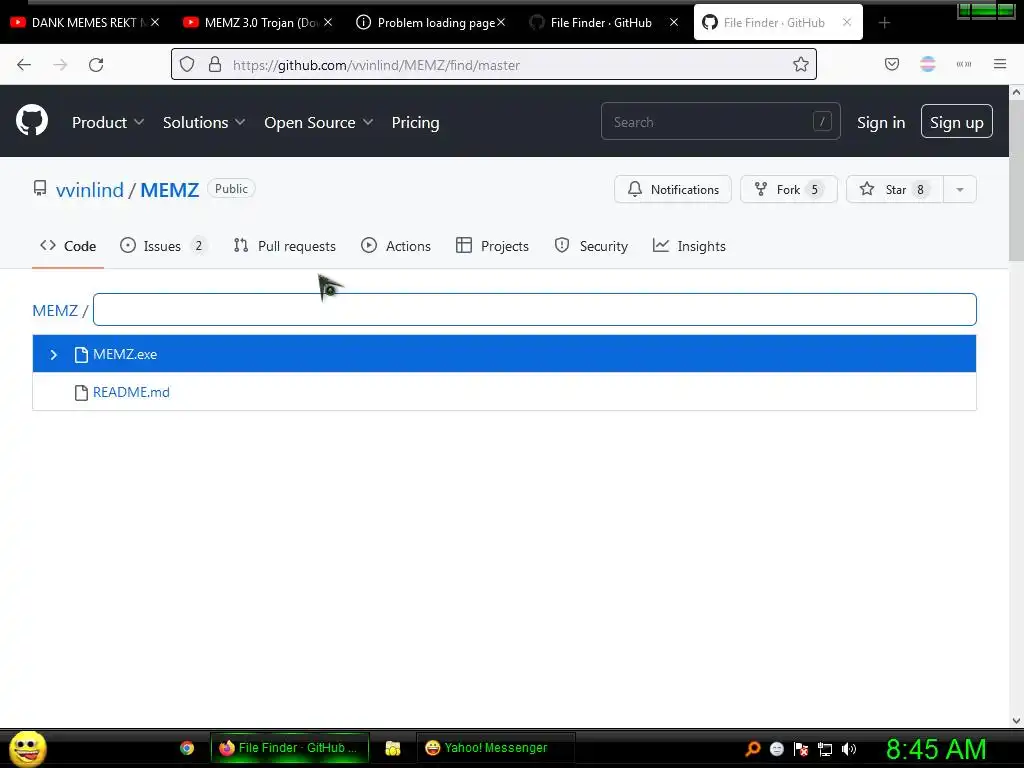Open the Pull requests tab
1024x768 pixels.
pyautogui.click(x=285, y=246)
